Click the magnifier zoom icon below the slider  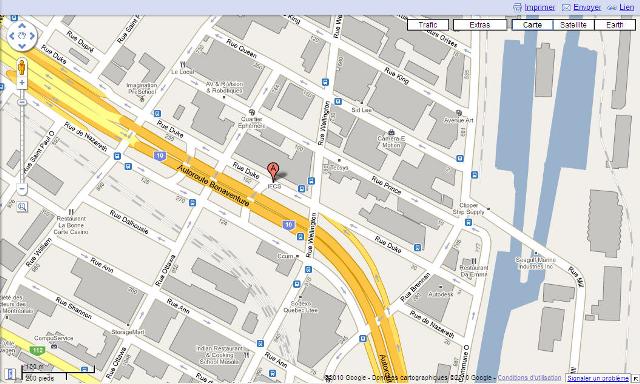[22, 207]
